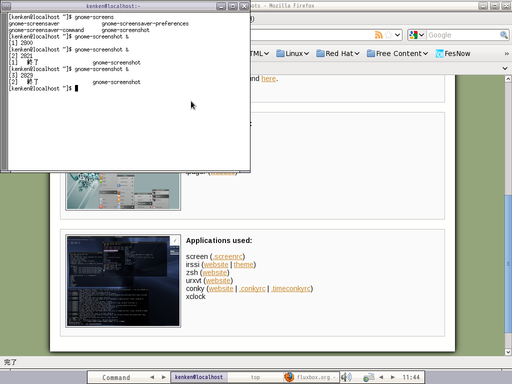Image resolution: width=512 pixels, height=384 pixels.
Task: Open the urxvt website link
Action: tap(218, 281)
